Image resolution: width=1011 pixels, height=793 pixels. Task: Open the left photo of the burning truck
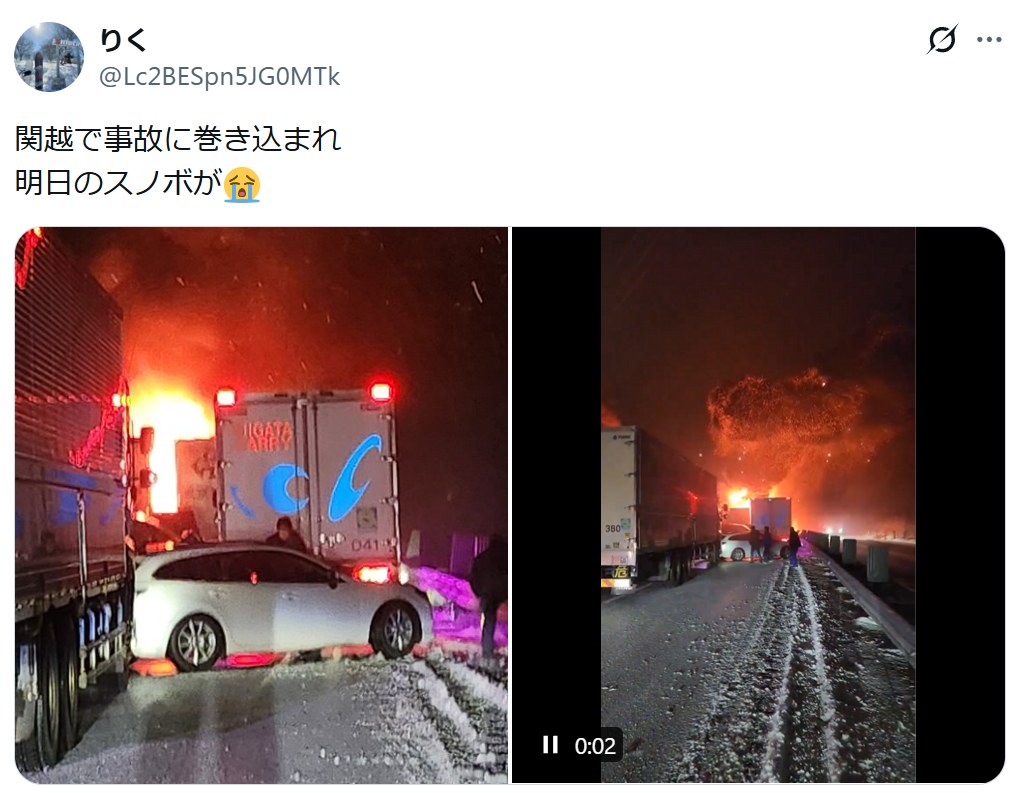pos(261,505)
